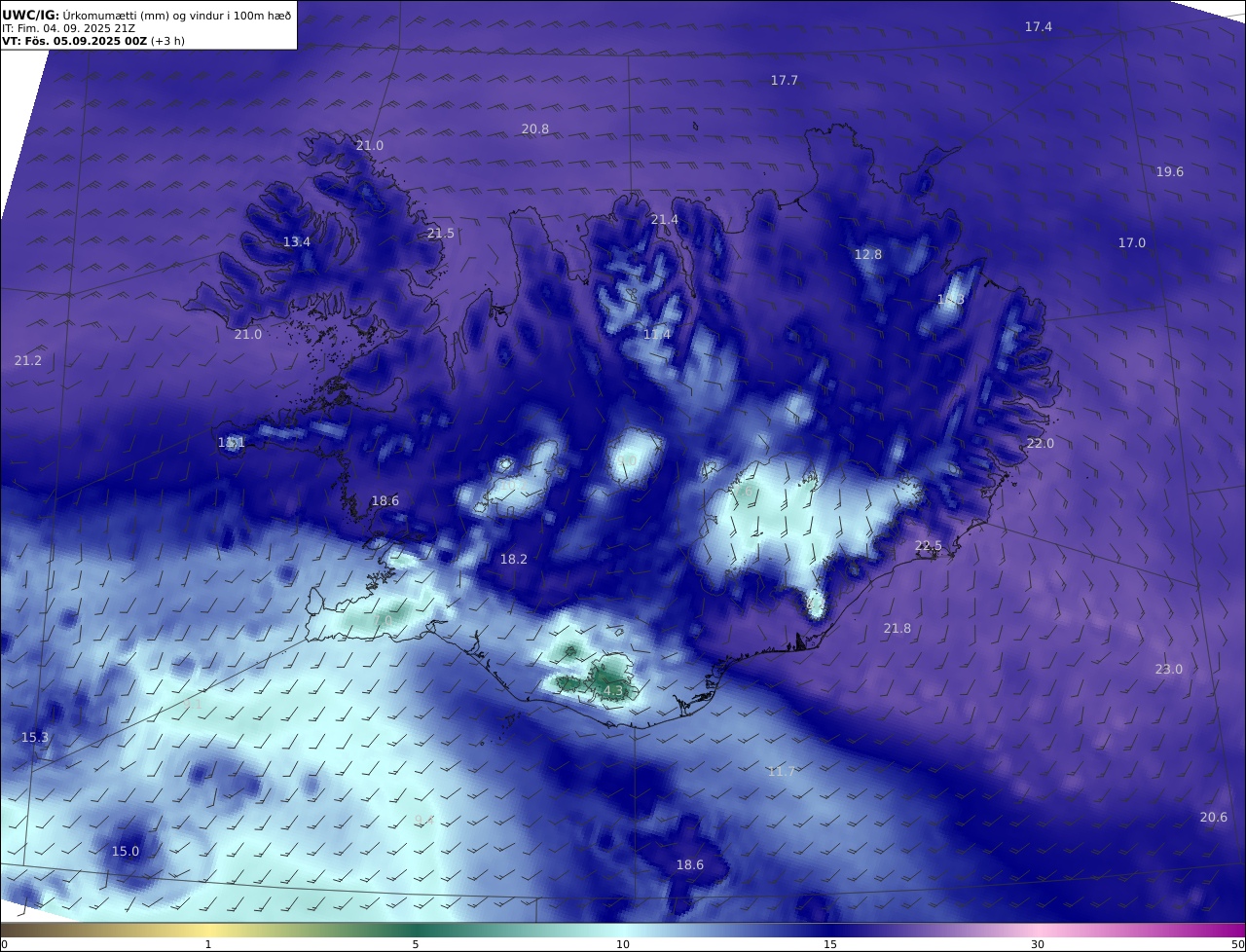
Task: Click the 4.3 value label
Action: point(613,692)
